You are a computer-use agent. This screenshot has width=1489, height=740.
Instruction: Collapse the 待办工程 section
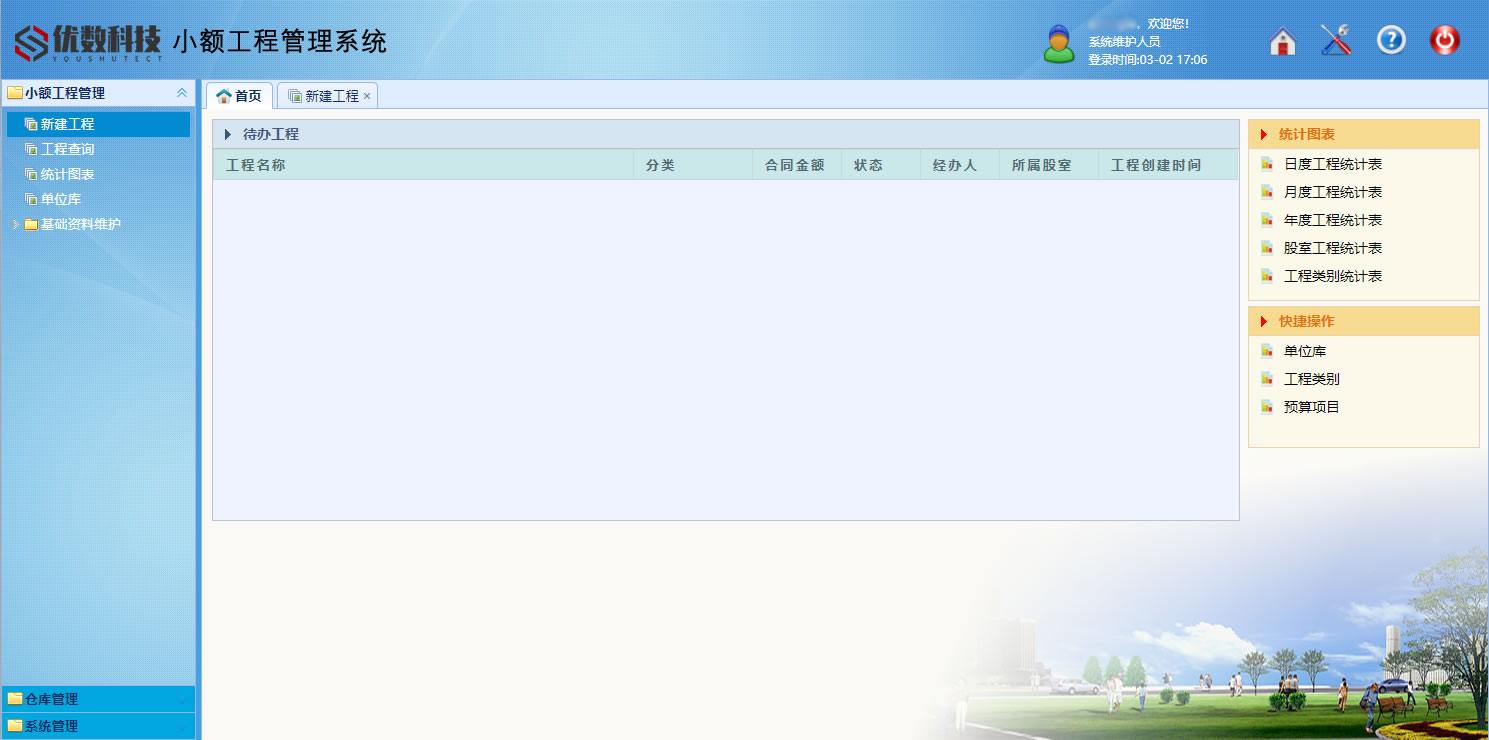[x=228, y=134]
